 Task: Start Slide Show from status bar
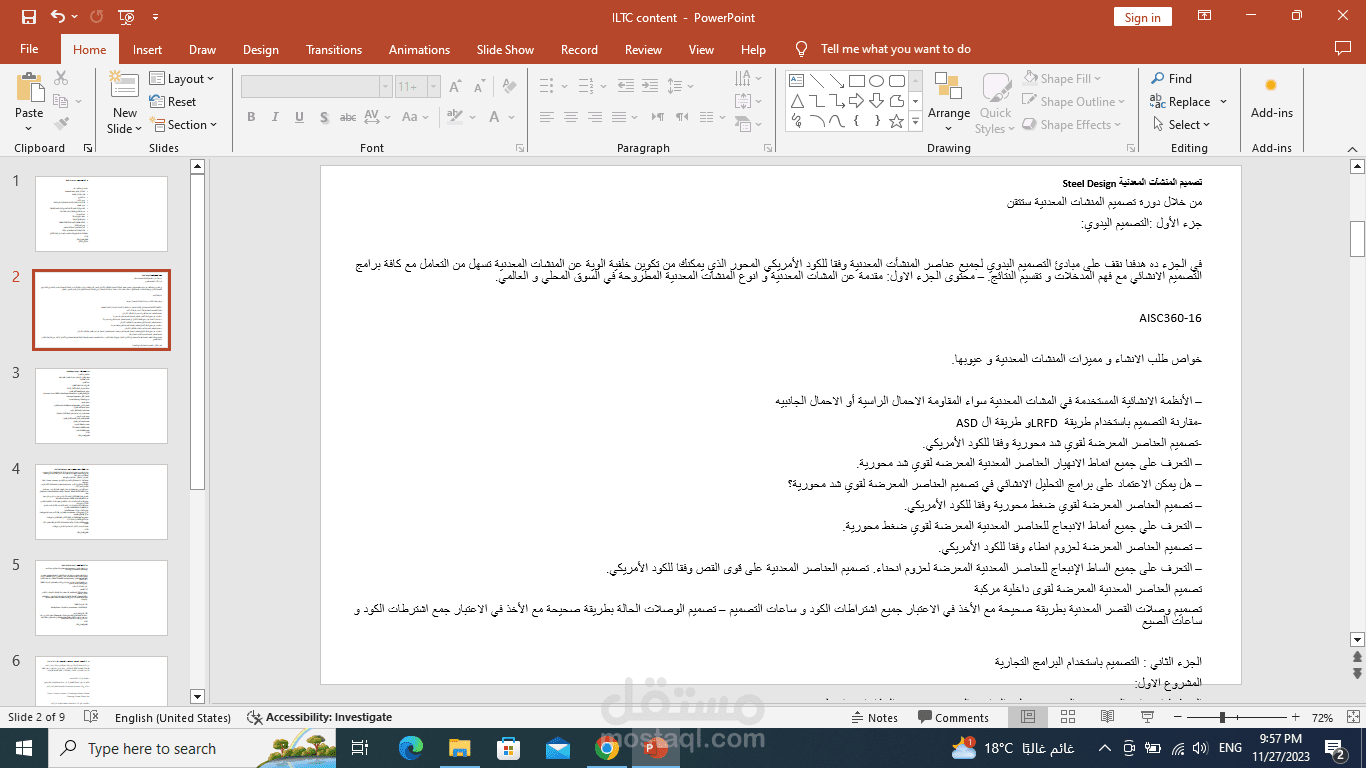pyautogui.click(x=1148, y=717)
